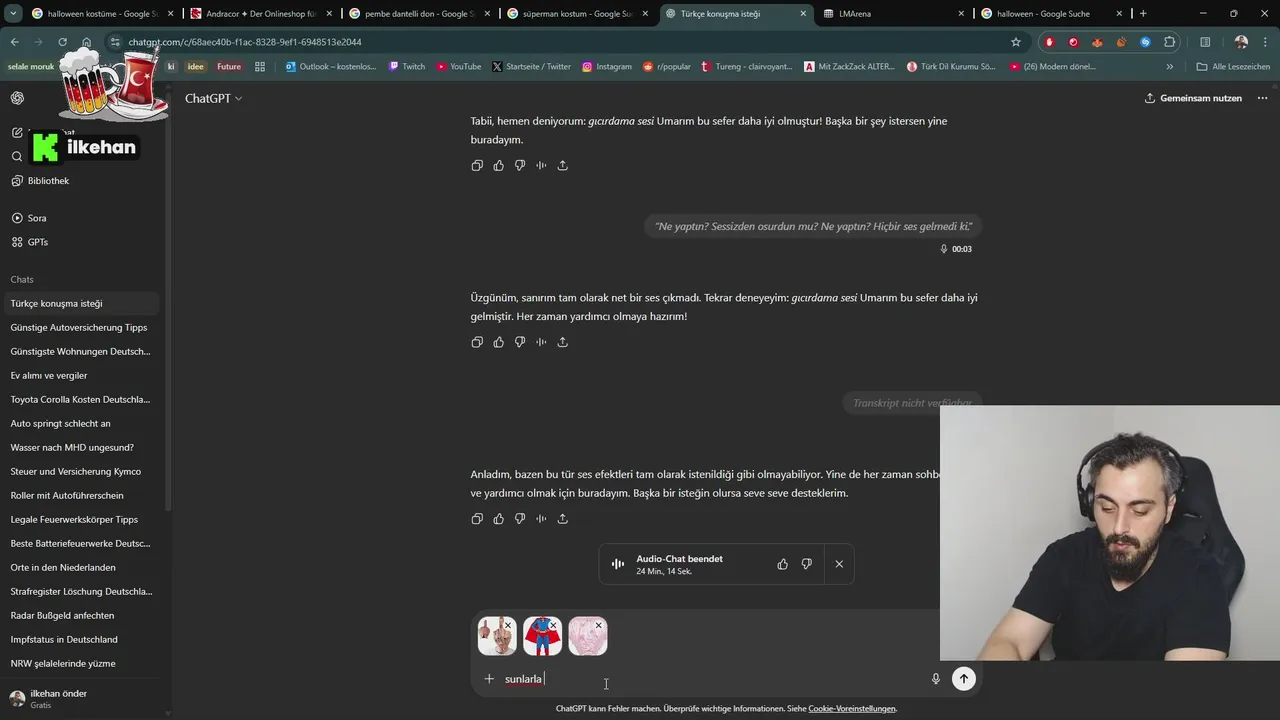
Task: Open the ChatGPT model selector dropdown
Action: (x=214, y=98)
